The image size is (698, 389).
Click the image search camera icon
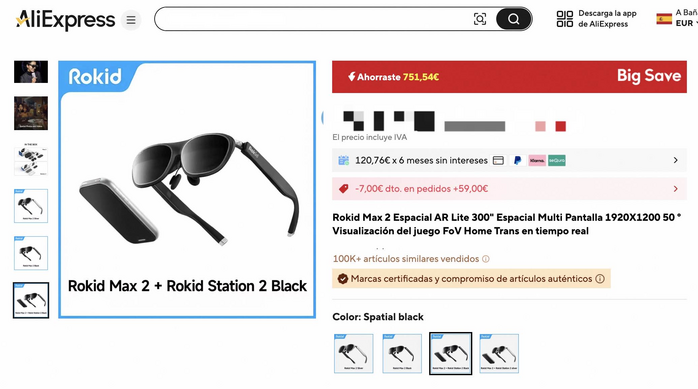[479, 19]
